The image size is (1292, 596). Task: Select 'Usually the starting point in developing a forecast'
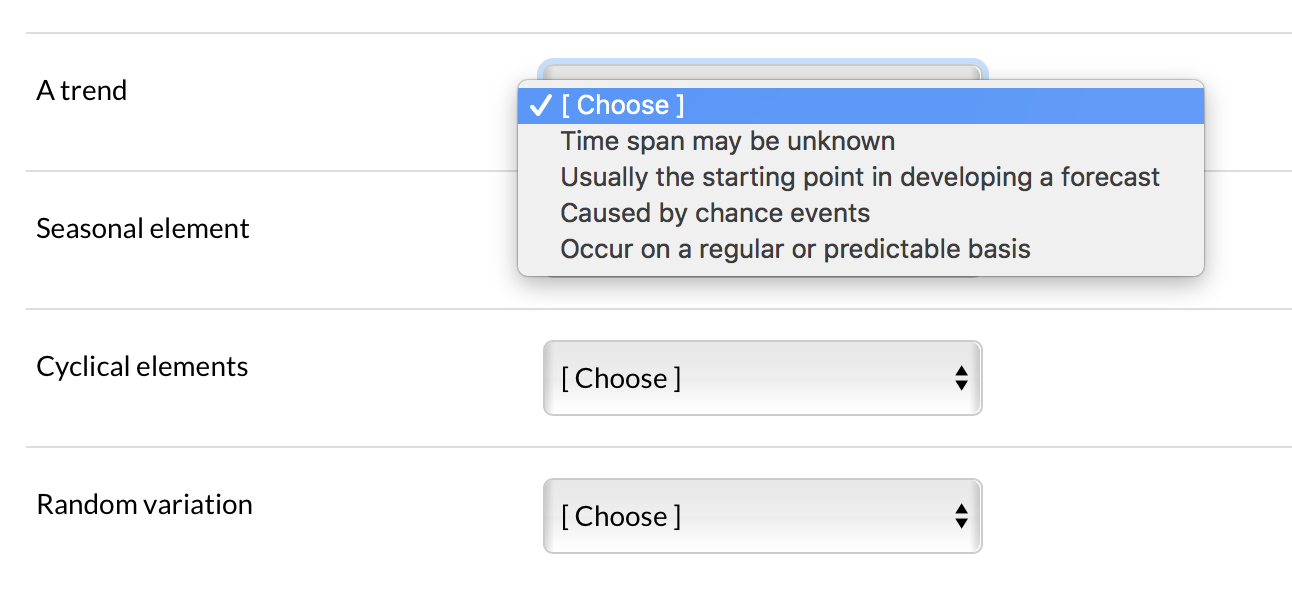860,177
